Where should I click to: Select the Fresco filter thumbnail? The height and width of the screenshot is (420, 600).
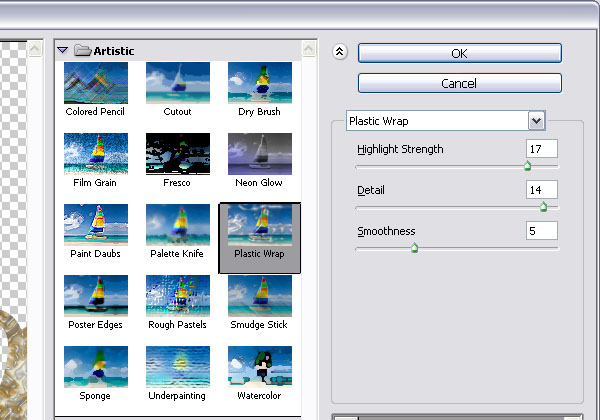pyautogui.click(x=177, y=153)
